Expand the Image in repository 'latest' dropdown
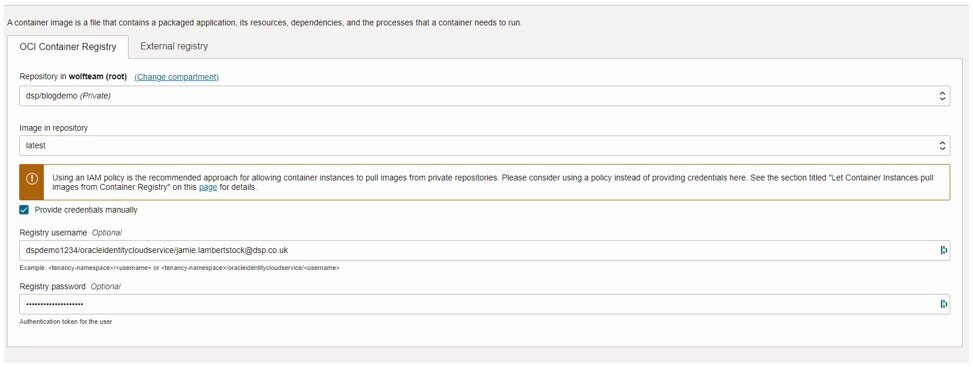 click(x=485, y=146)
